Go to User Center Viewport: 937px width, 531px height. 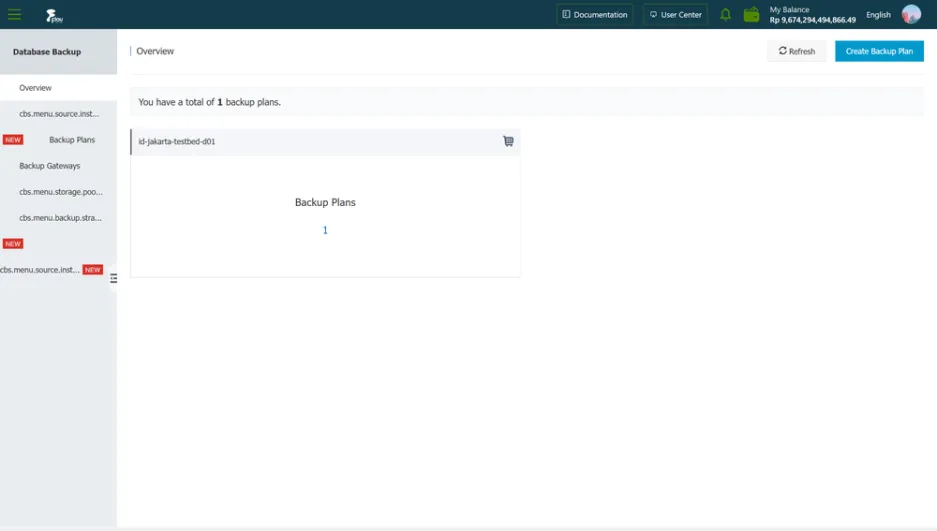tap(675, 14)
